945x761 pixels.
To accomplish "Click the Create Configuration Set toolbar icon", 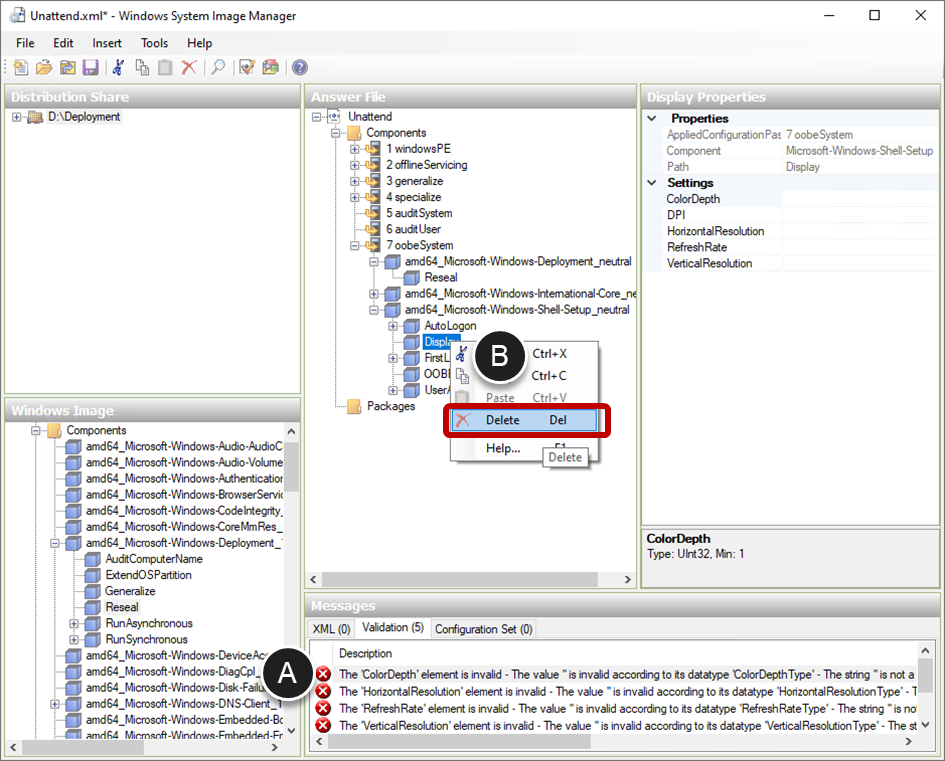I will (x=270, y=68).
